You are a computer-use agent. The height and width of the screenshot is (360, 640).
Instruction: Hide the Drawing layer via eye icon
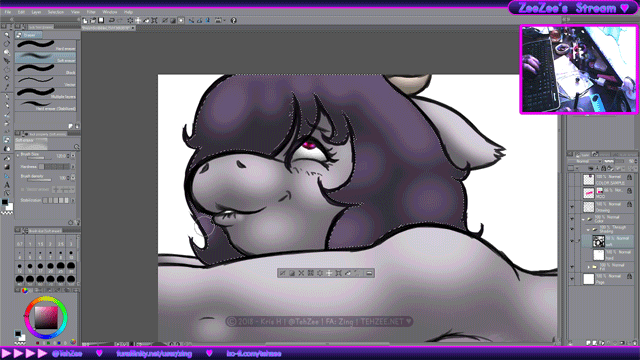point(571,207)
